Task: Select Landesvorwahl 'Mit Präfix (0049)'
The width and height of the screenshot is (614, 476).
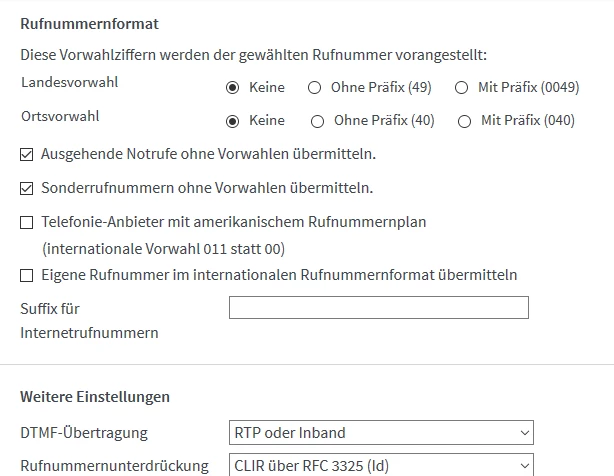Action: (461, 87)
